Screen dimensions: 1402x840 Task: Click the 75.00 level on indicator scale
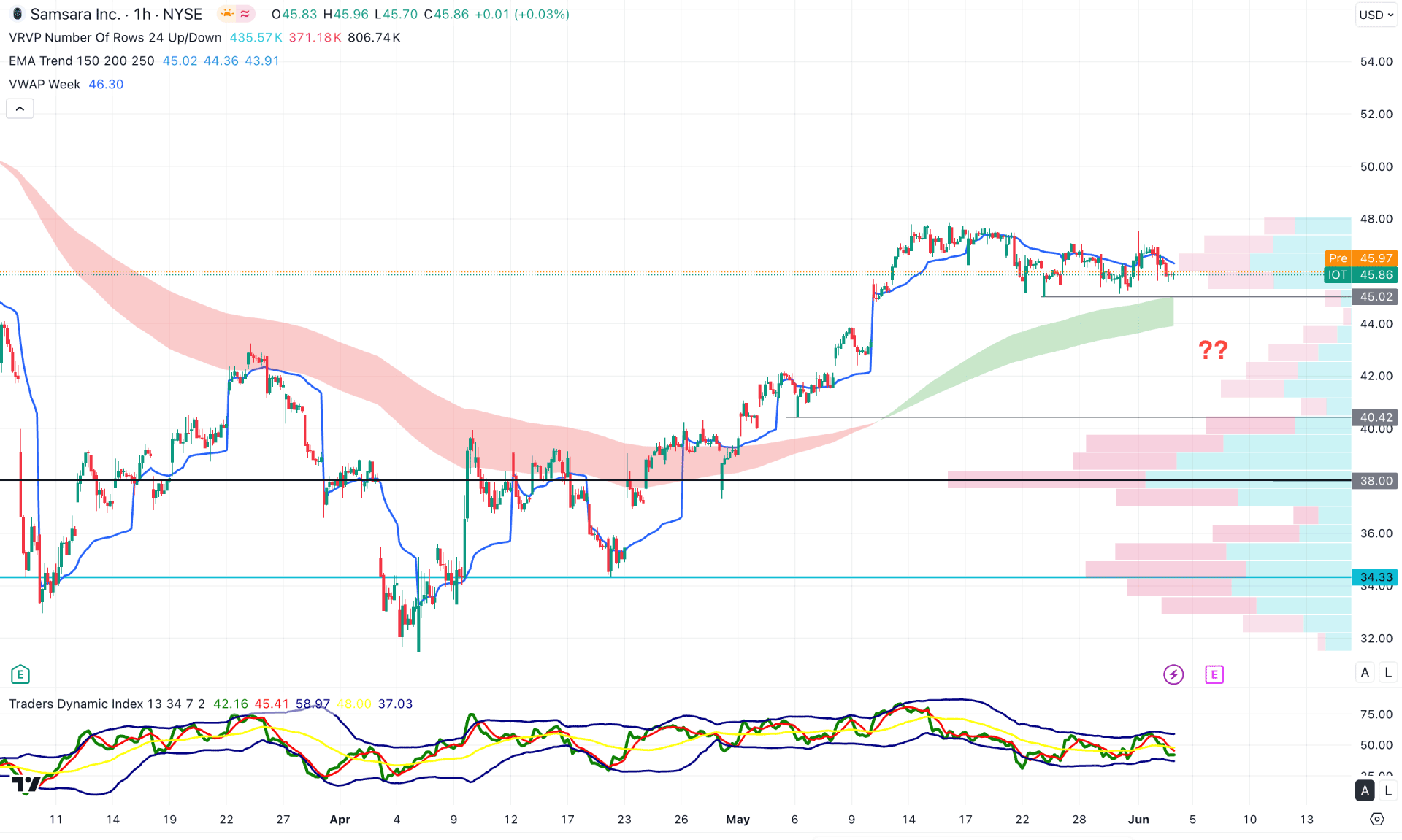[x=1376, y=714]
